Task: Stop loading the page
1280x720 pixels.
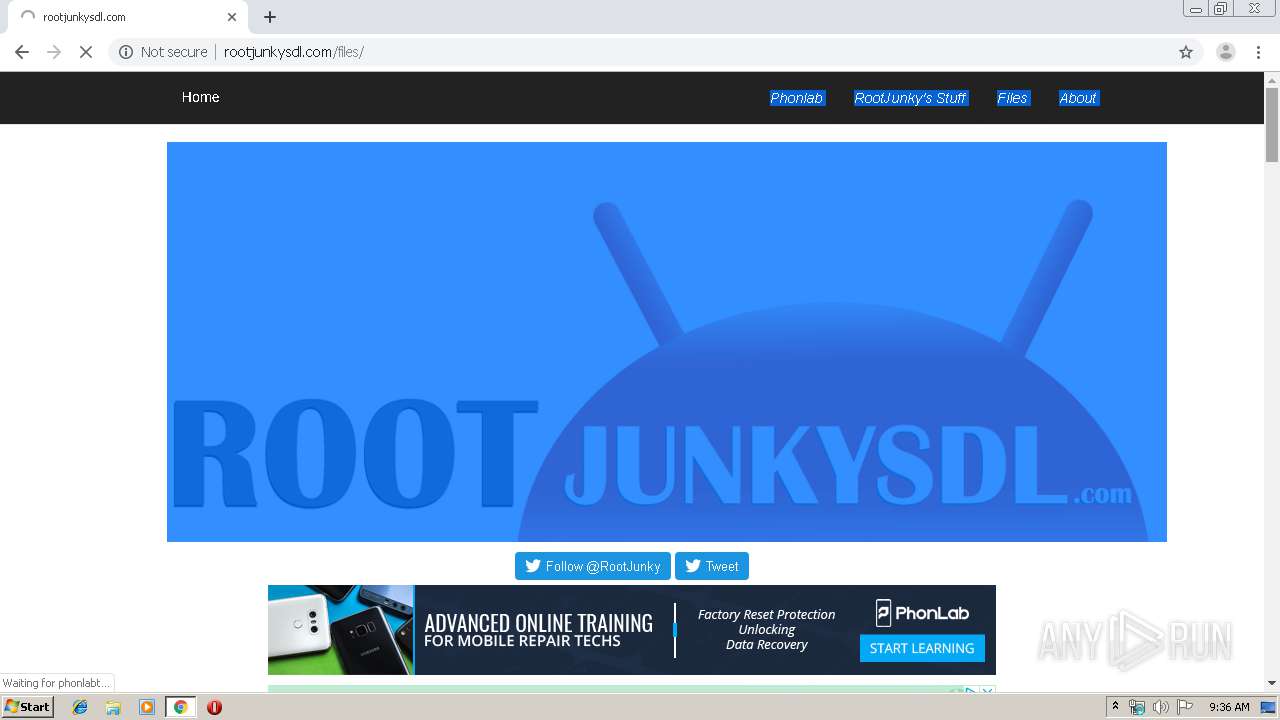Action: tap(86, 52)
